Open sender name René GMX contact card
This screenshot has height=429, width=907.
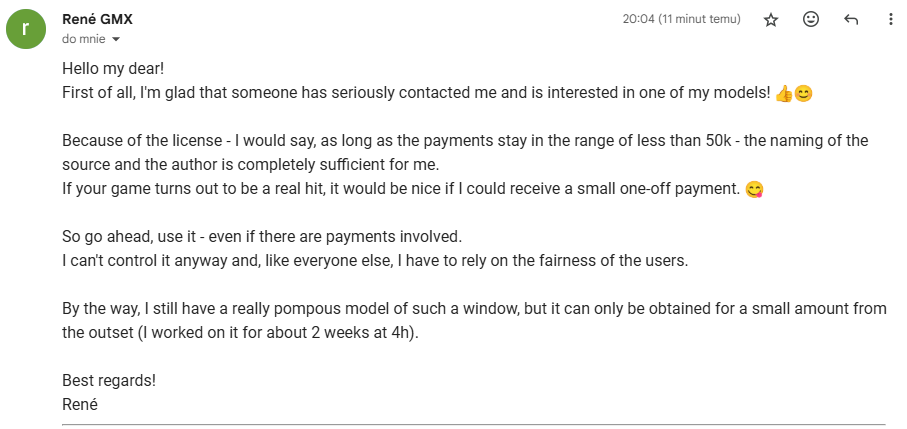(97, 19)
